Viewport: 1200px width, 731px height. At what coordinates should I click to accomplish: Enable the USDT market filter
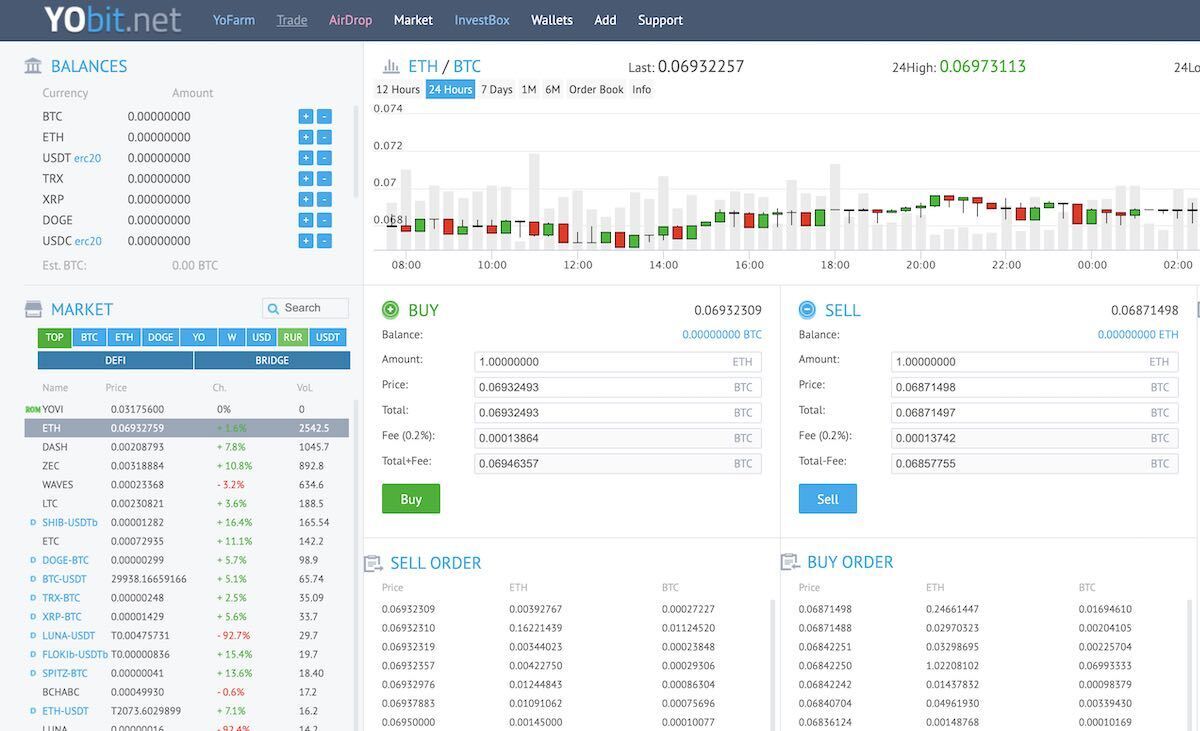[329, 337]
